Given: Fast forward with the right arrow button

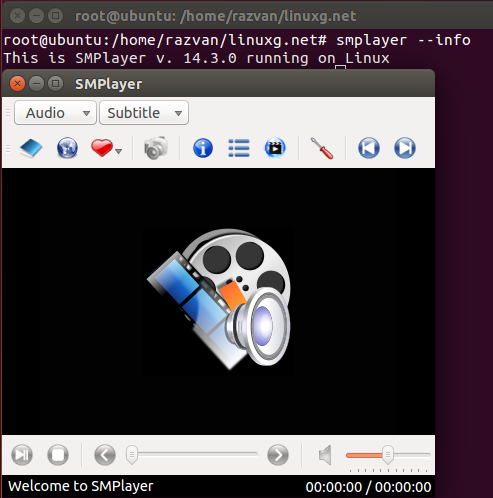Looking at the screenshot, I should click(x=278, y=455).
